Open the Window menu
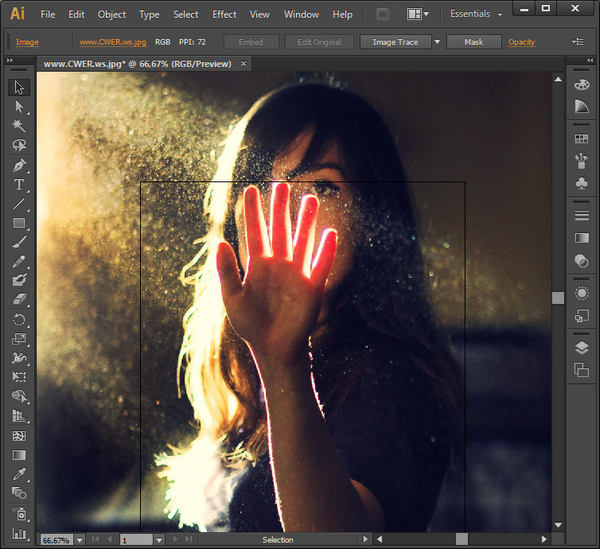Screen dimensions: 600x549 pos(301,15)
